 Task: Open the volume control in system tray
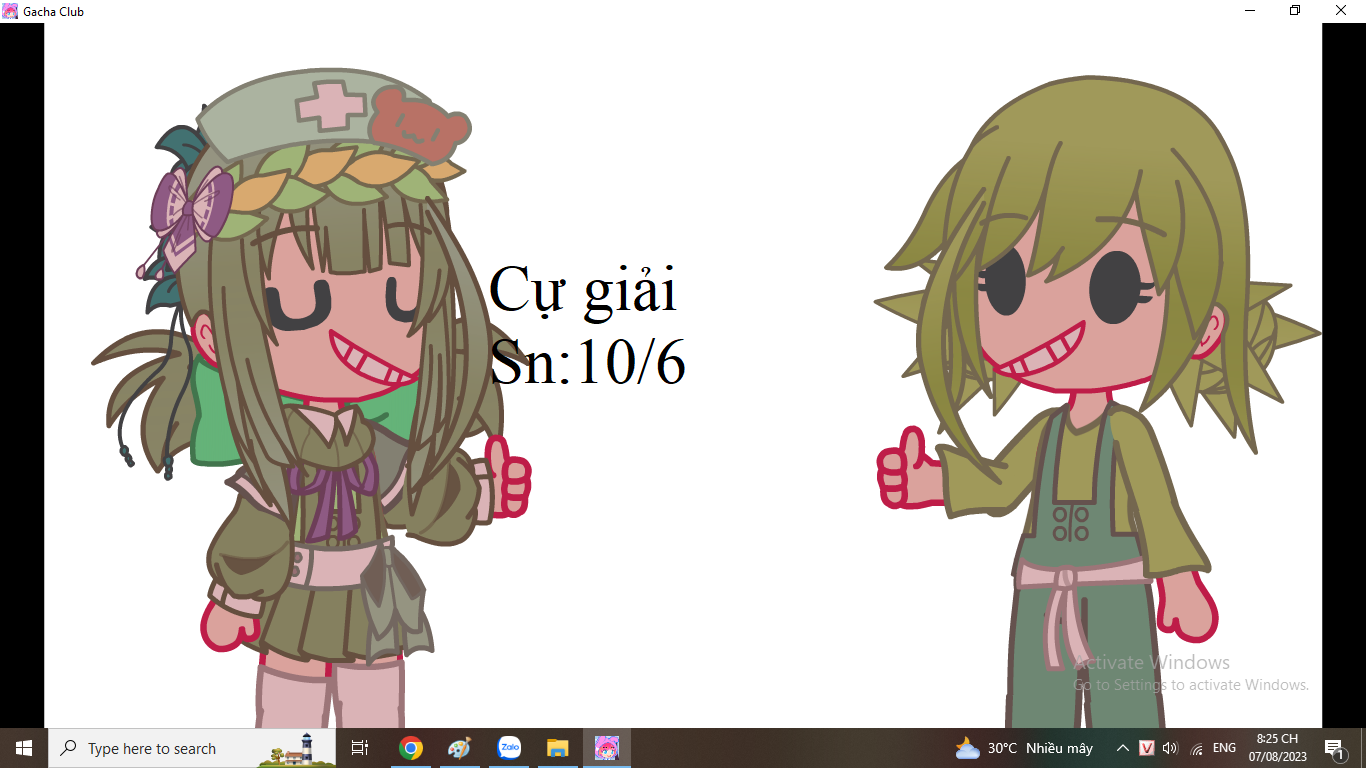1171,748
